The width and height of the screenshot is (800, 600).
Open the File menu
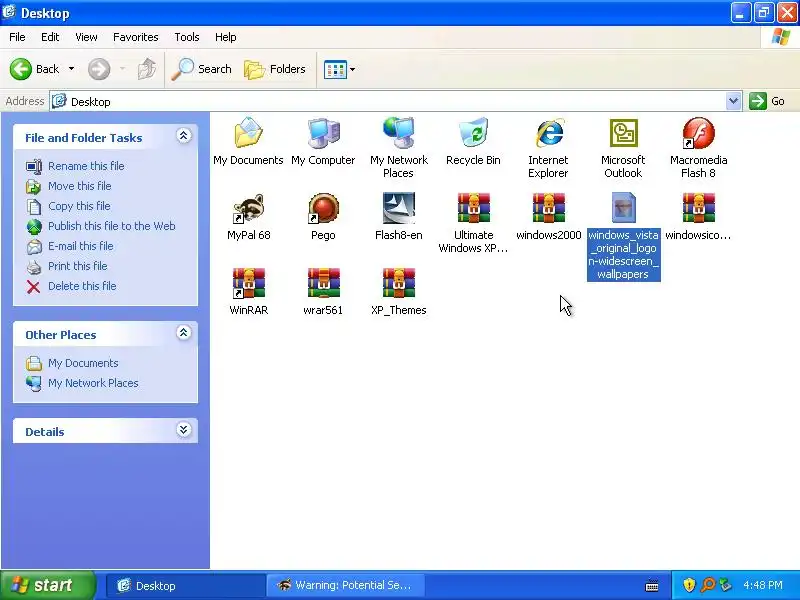(x=17, y=37)
